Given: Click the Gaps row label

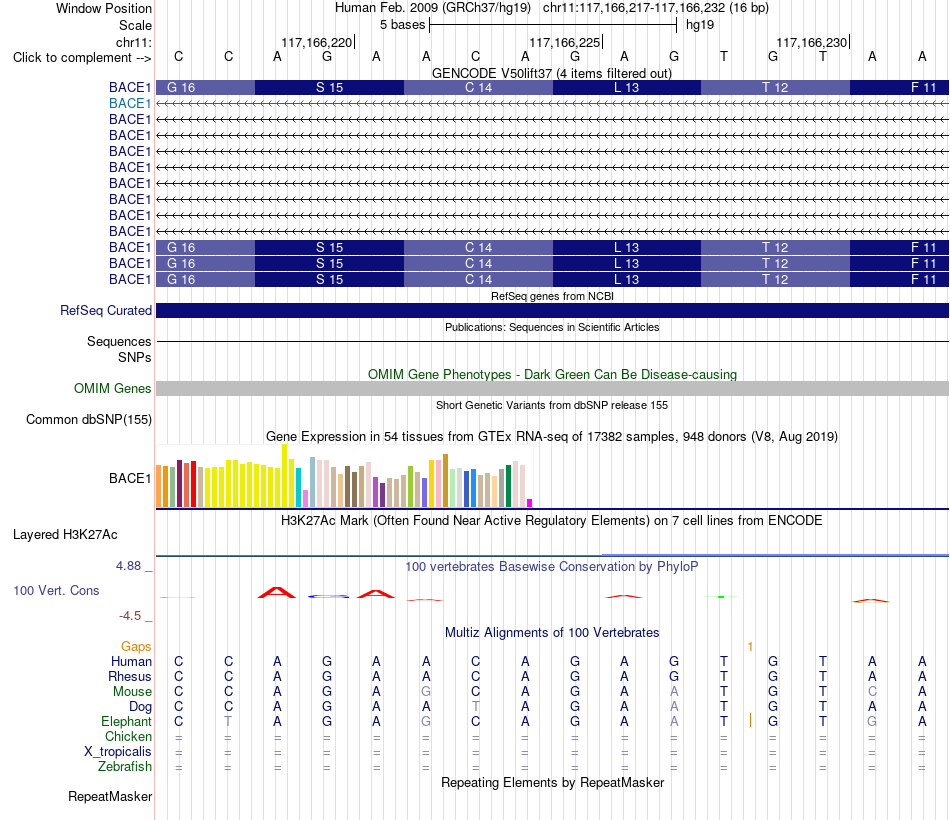Looking at the screenshot, I should [136, 647].
